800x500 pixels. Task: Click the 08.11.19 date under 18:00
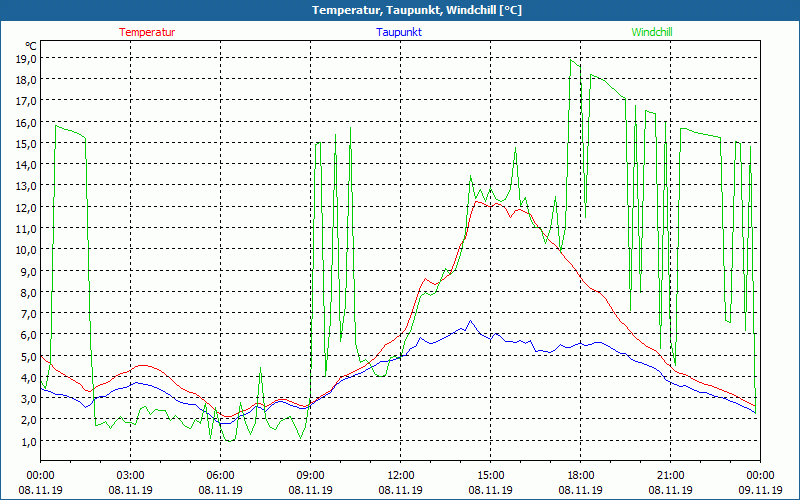point(581,490)
